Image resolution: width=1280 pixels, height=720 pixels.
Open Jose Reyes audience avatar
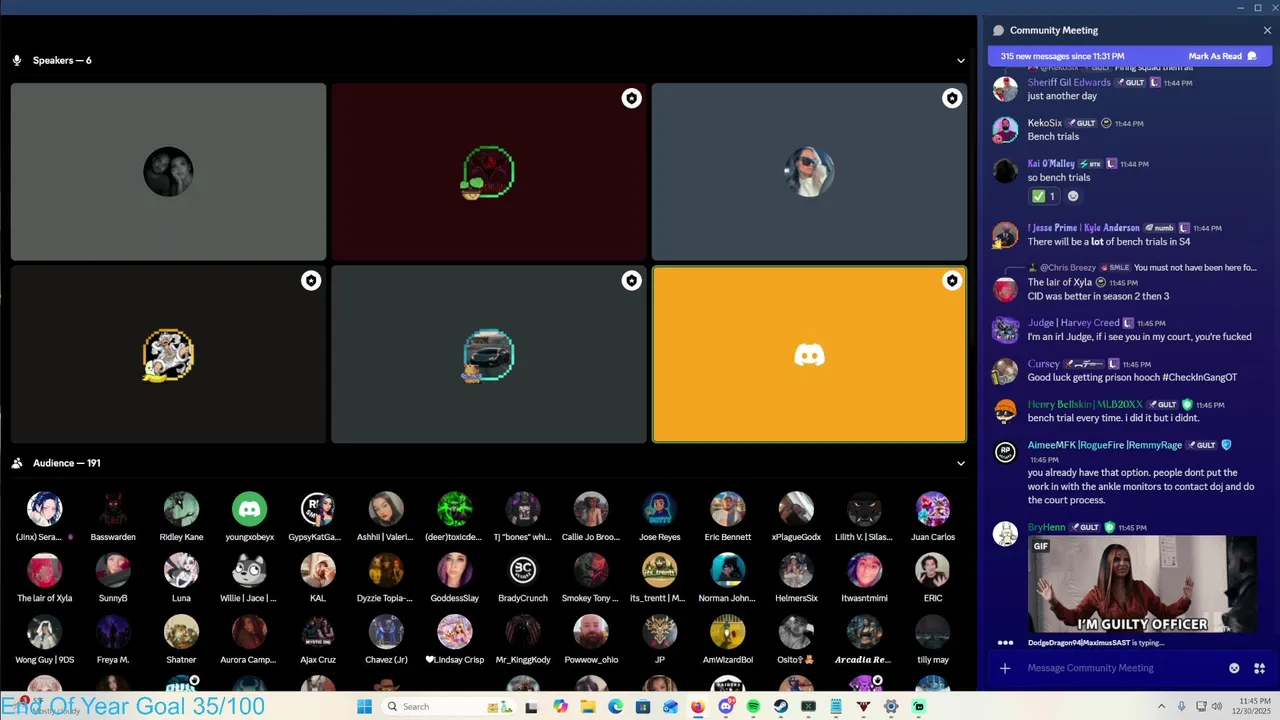coord(659,509)
